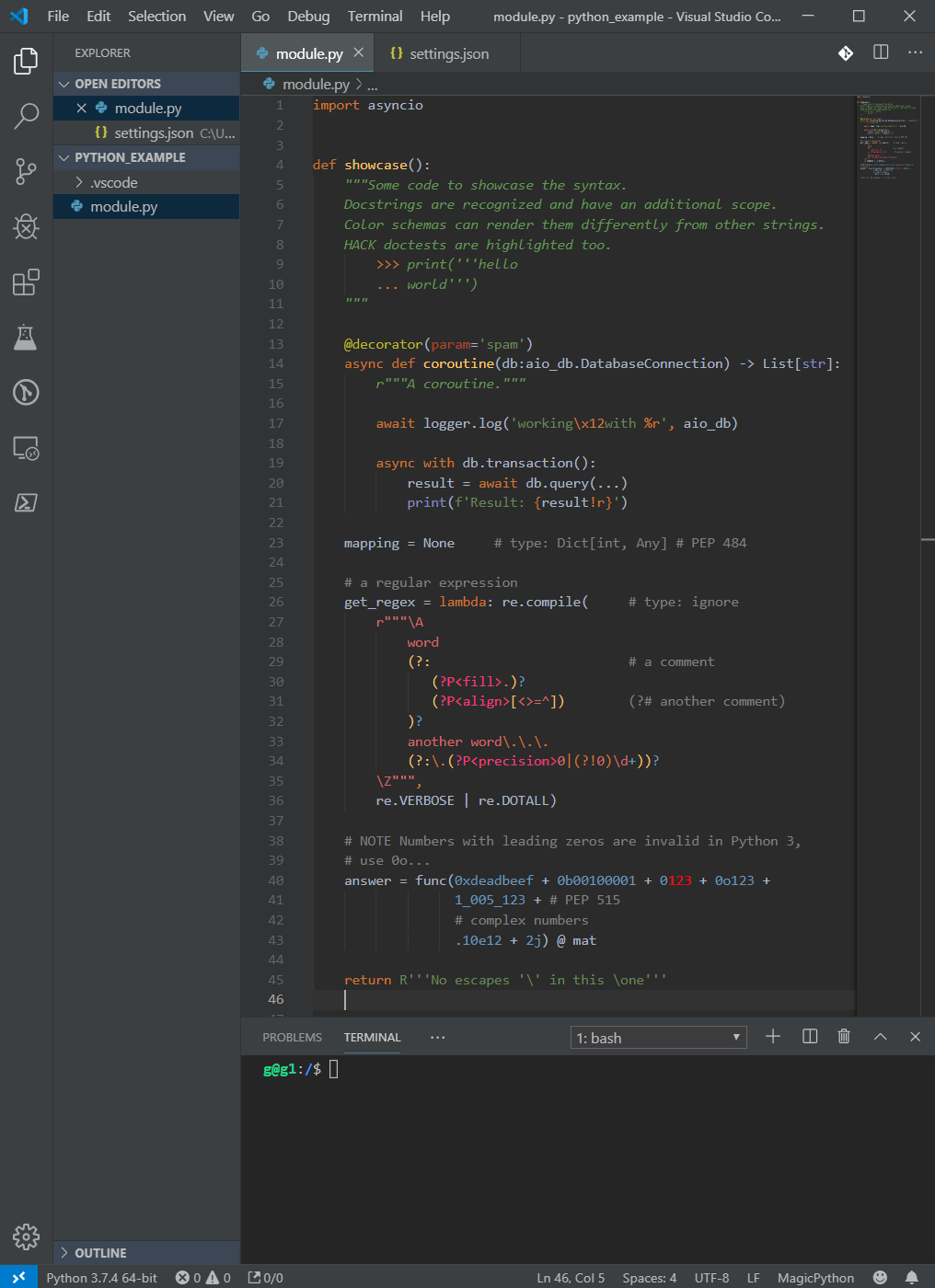Open the Test beaker view
The width and height of the screenshot is (935, 1288).
pyautogui.click(x=26, y=338)
